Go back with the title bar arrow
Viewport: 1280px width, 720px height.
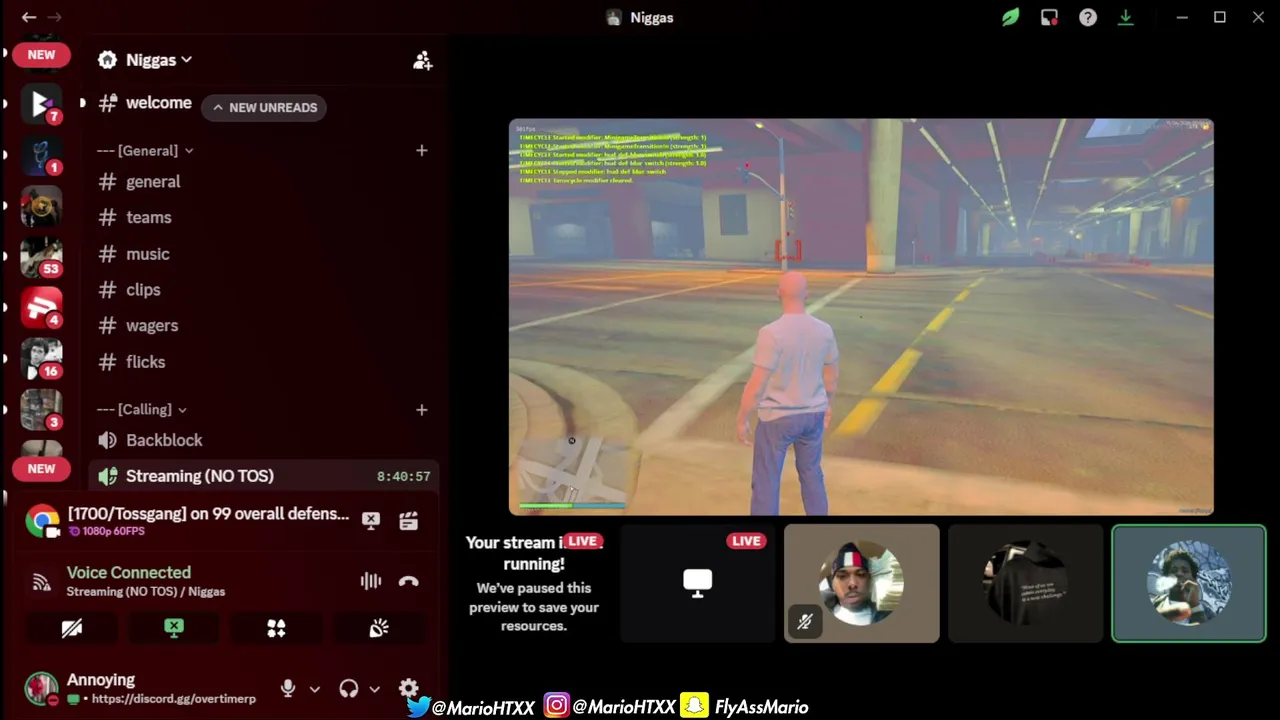[x=29, y=17]
